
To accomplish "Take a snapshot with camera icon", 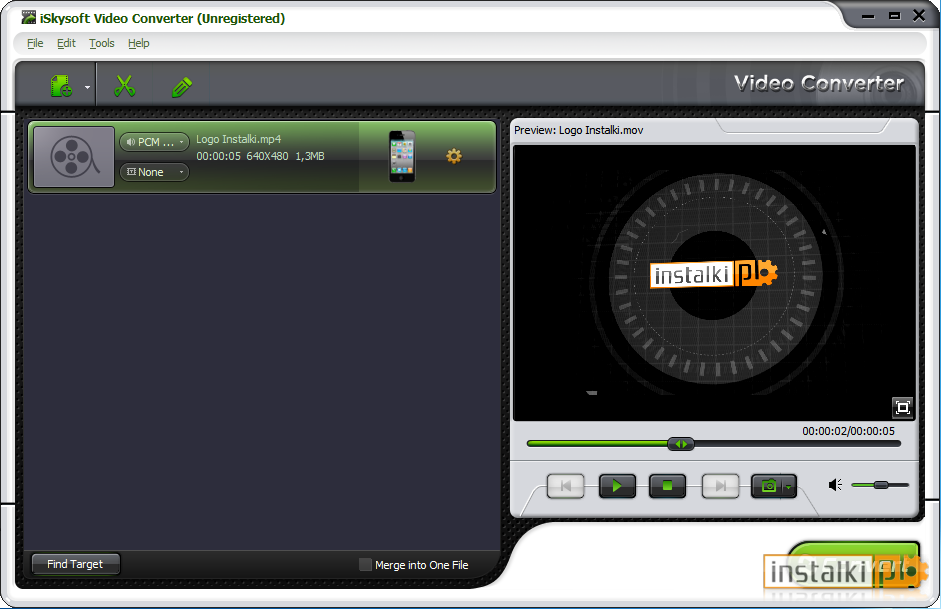I will tap(768, 486).
